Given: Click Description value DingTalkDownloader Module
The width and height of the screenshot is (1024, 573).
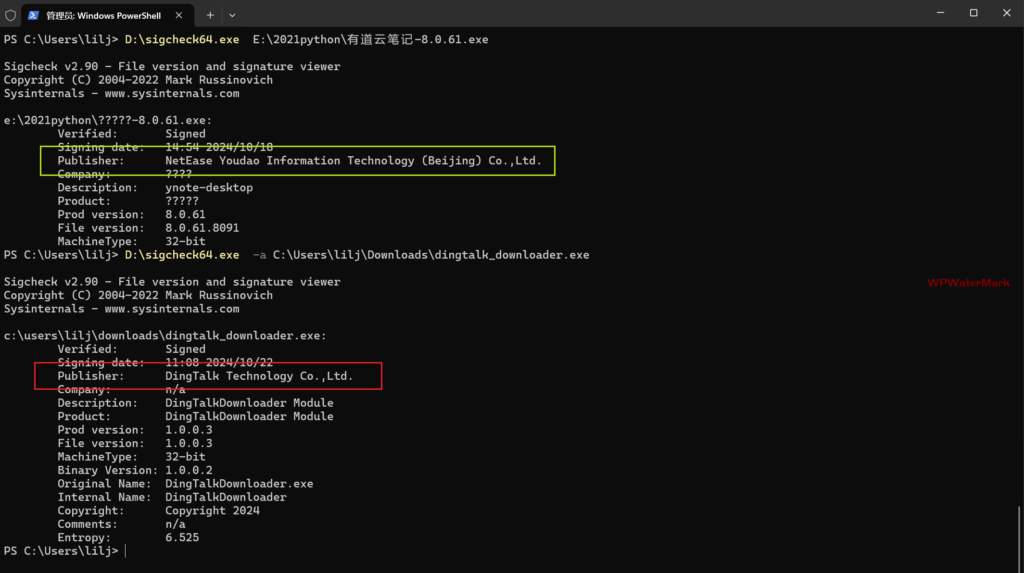Looking at the screenshot, I should click(249, 403).
